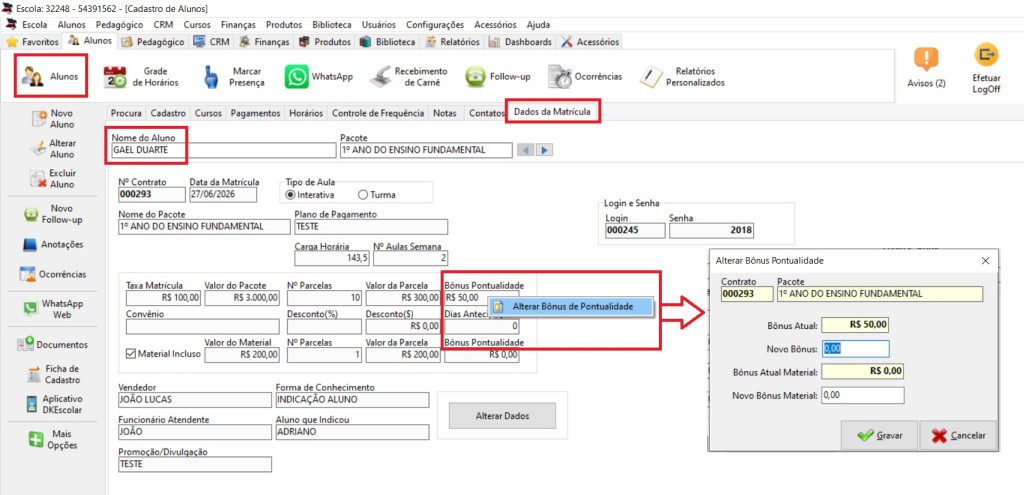The height and width of the screenshot is (495, 1024).
Task: Click Novo Aluno in sidebar
Action: 54,119
